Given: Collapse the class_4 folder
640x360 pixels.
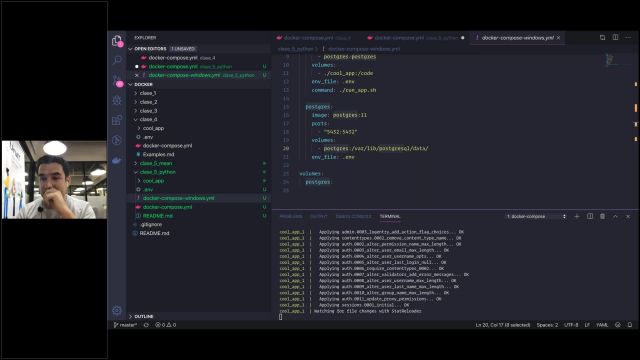Looking at the screenshot, I should pos(148,119).
